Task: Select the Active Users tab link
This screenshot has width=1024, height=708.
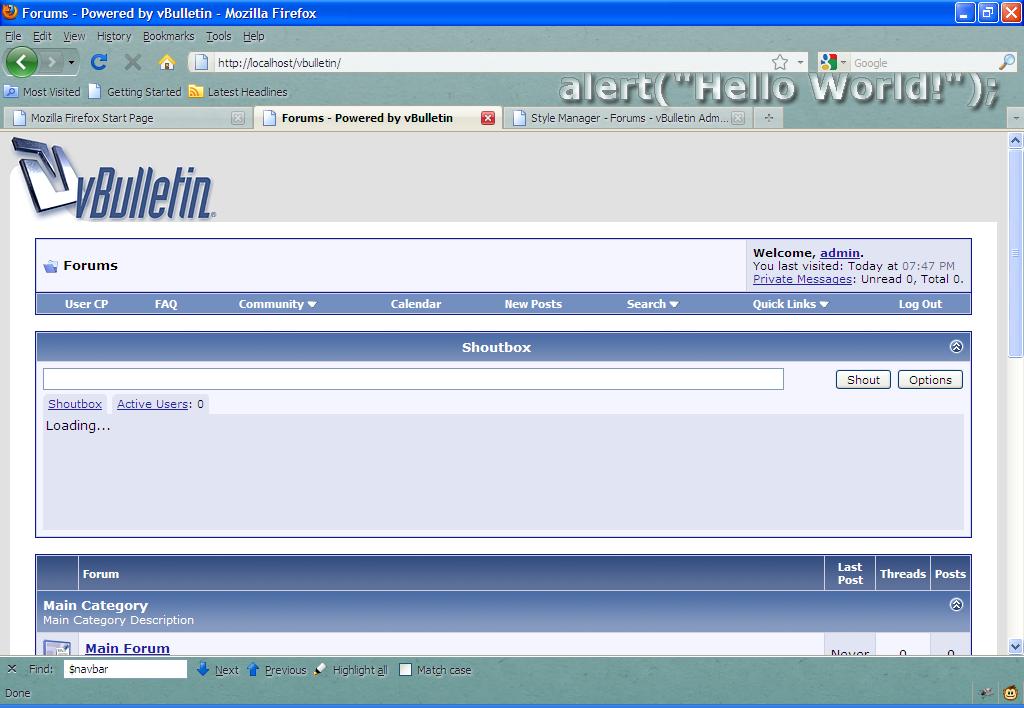Action: [x=153, y=404]
